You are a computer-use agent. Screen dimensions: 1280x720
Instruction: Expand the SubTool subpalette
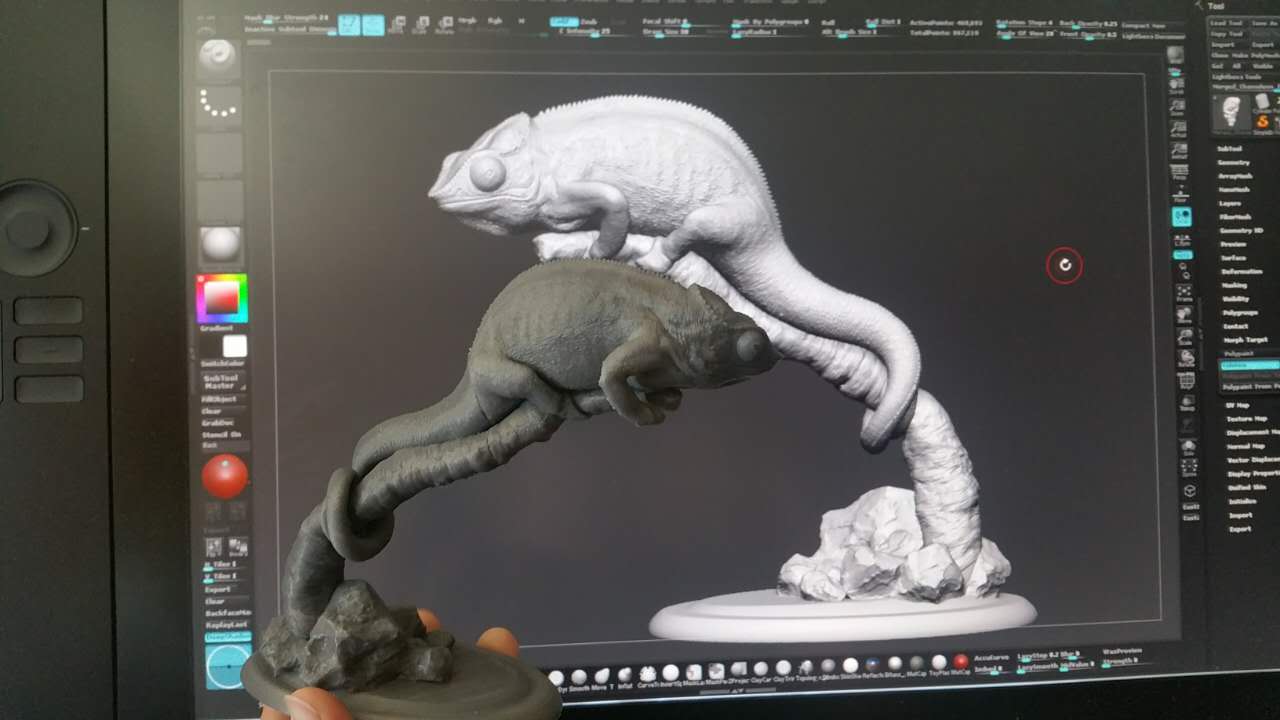point(1229,148)
